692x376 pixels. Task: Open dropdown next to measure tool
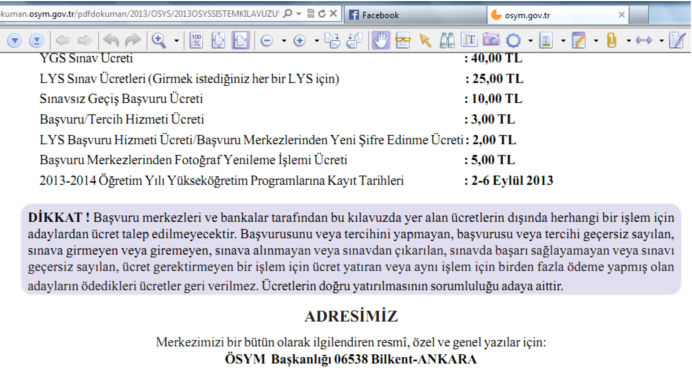tap(662, 41)
